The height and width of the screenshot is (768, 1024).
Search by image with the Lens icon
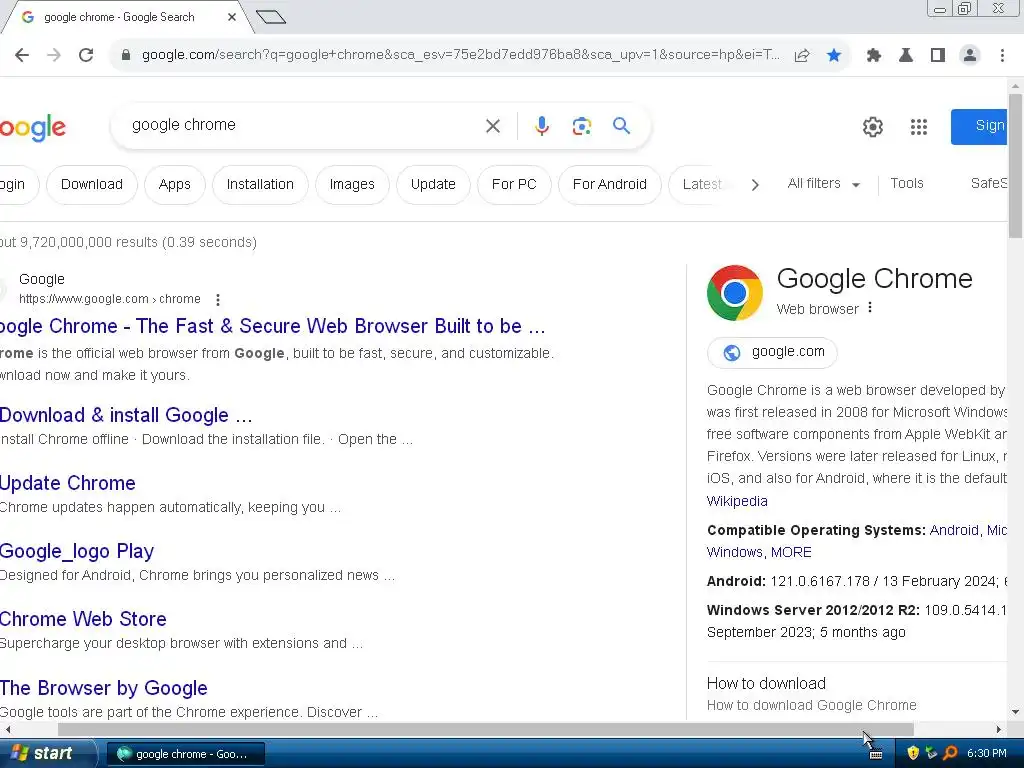click(581, 125)
